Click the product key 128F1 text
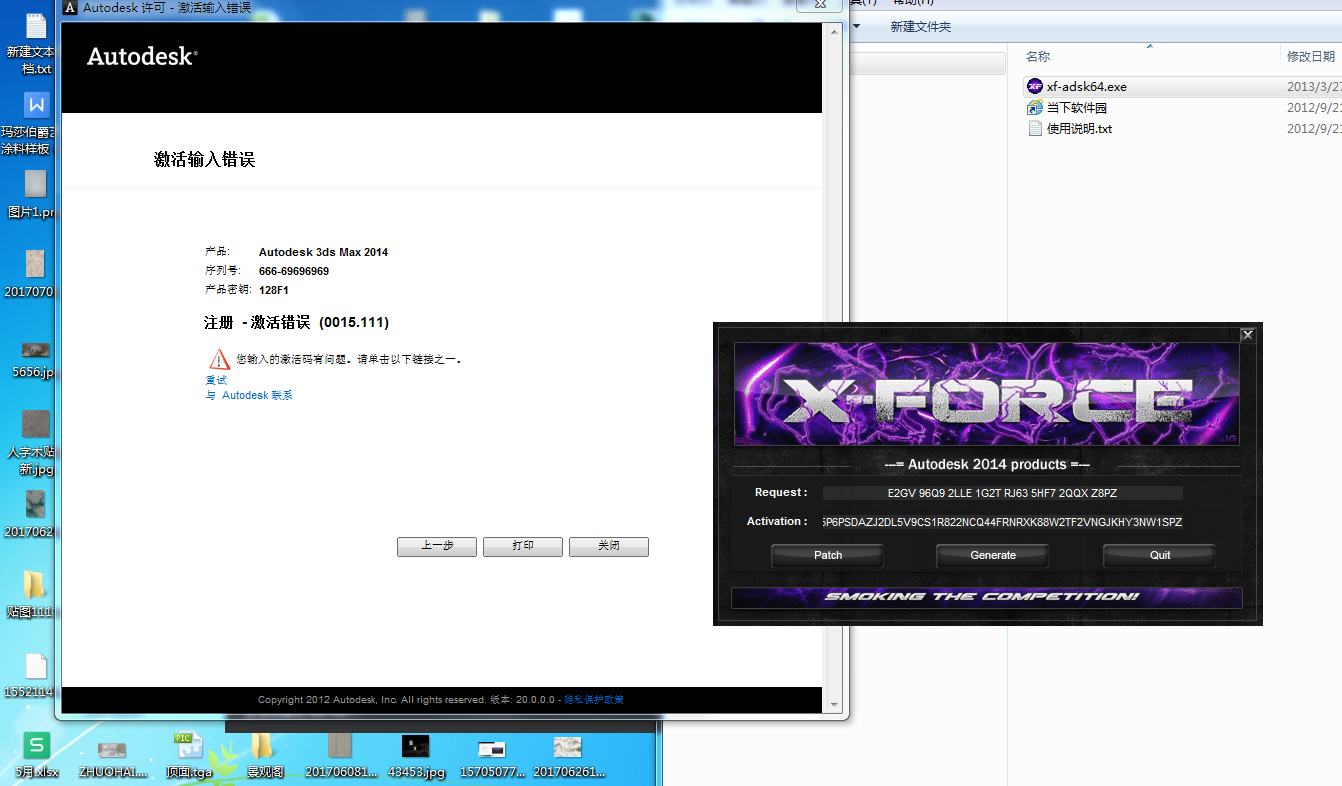Image resolution: width=1342 pixels, height=786 pixels. (x=274, y=290)
